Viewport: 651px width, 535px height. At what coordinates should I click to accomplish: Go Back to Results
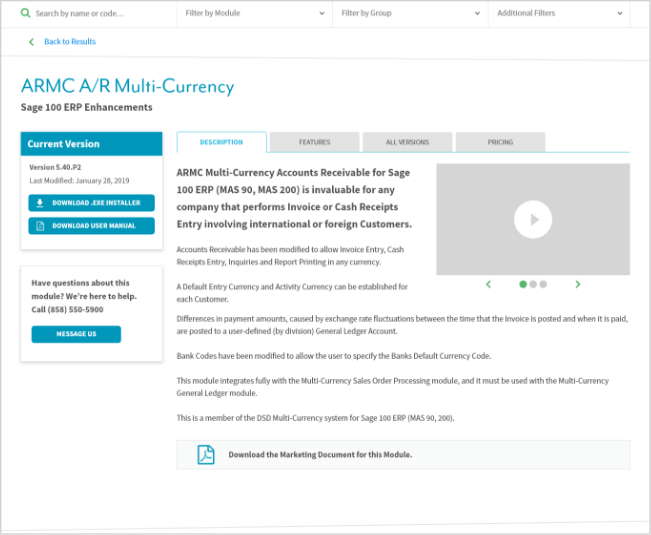[70, 42]
